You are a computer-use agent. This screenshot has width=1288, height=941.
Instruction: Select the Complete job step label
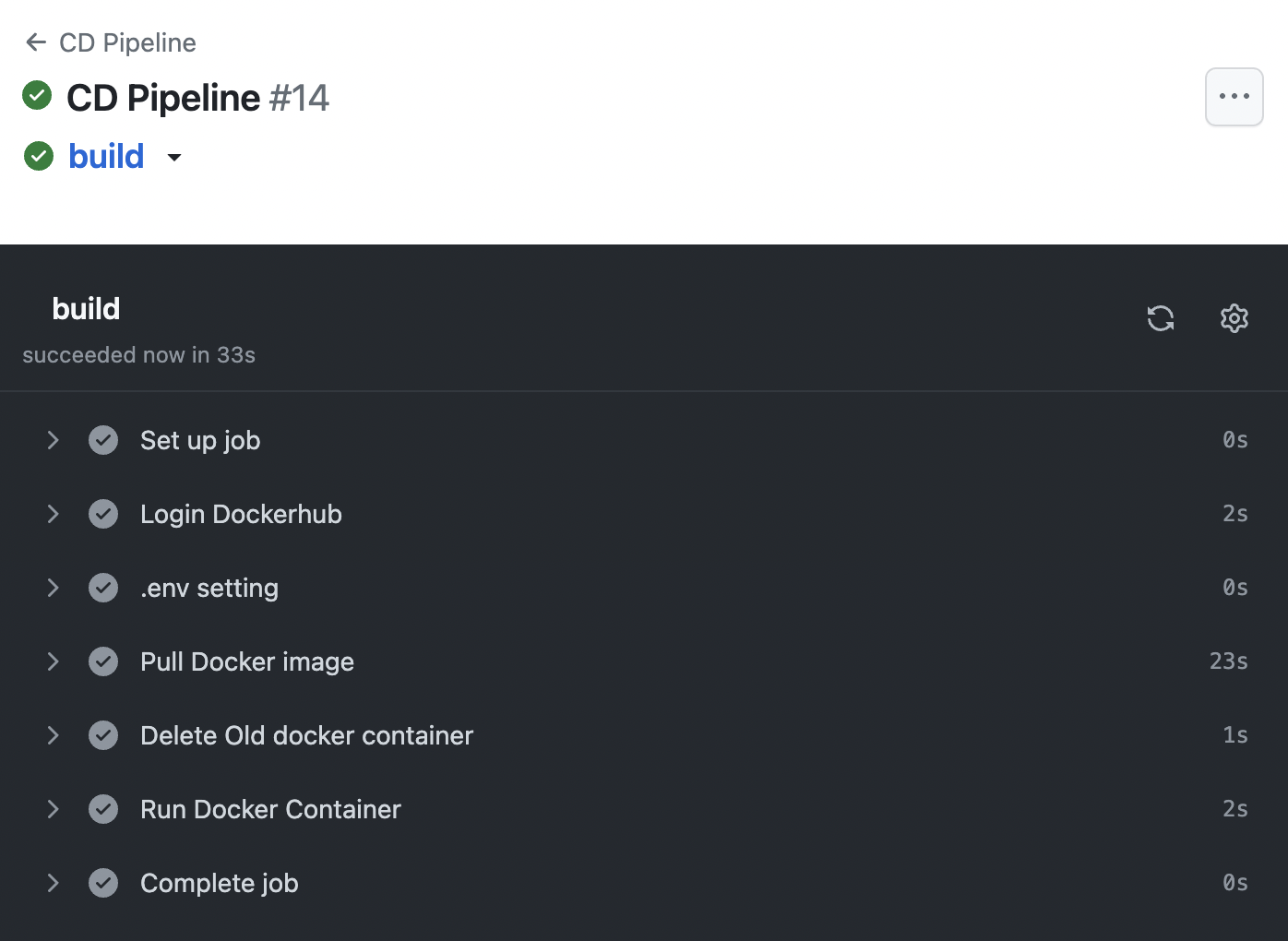(x=220, y=883)
